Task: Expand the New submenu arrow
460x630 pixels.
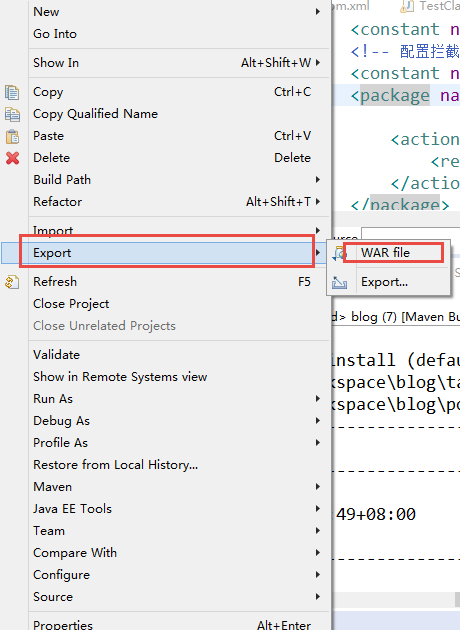Action: [x=318, y=12]
